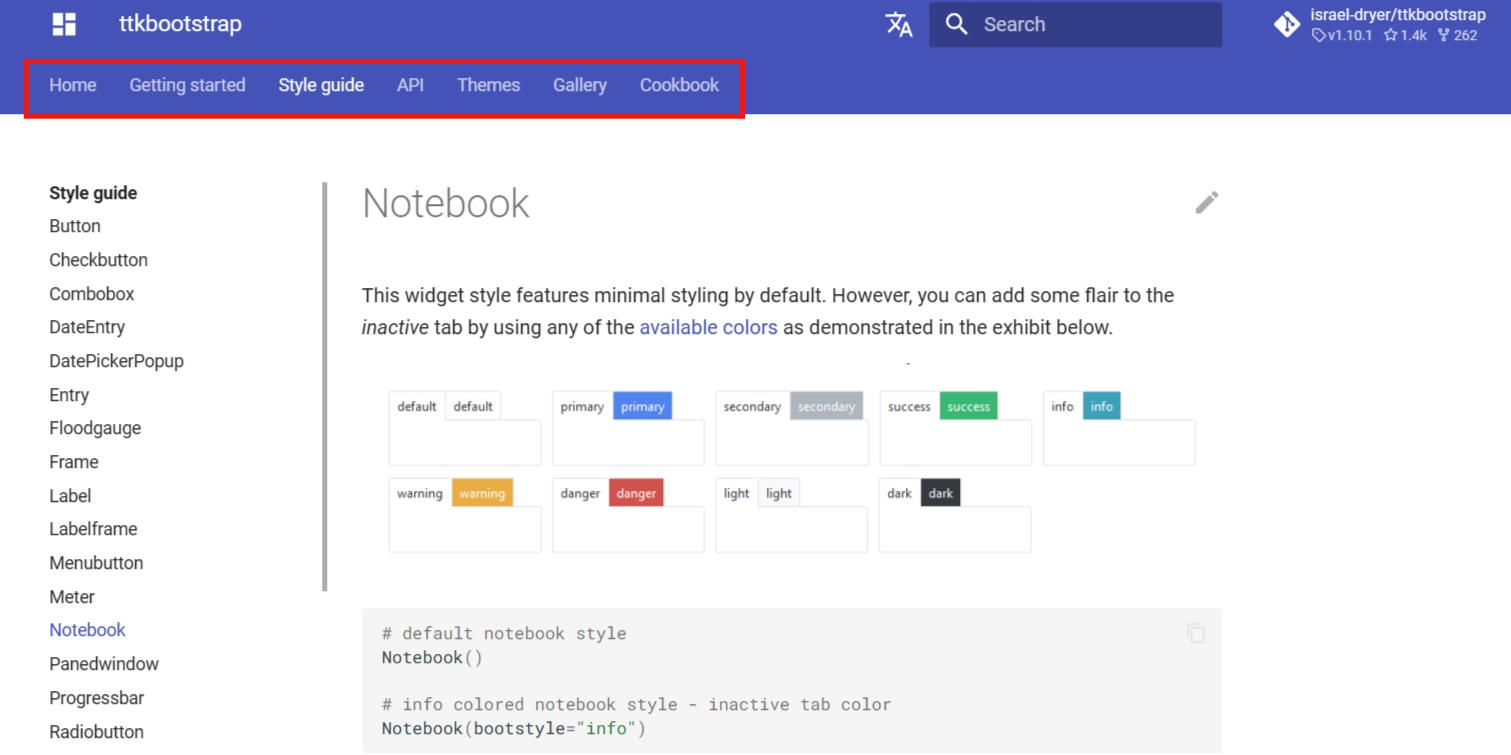The height and width of the screenshot is (755, 1511).
Task: Open Frame sidebar page
Action: click(x=74, y=462)
